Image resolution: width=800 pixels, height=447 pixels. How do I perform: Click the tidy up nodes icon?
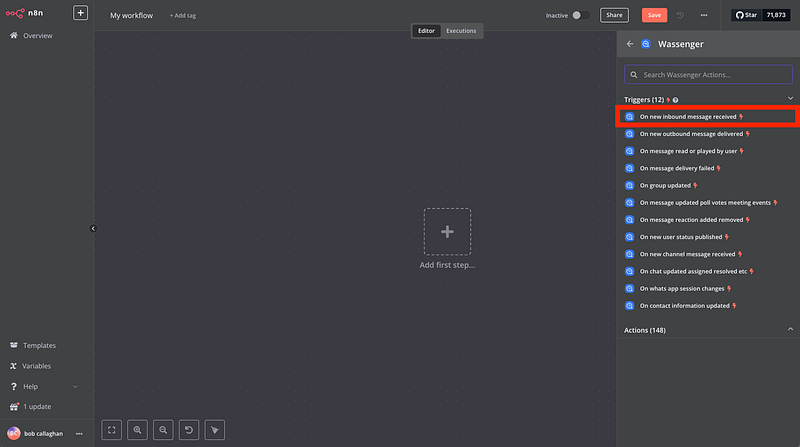pos(215,430)
